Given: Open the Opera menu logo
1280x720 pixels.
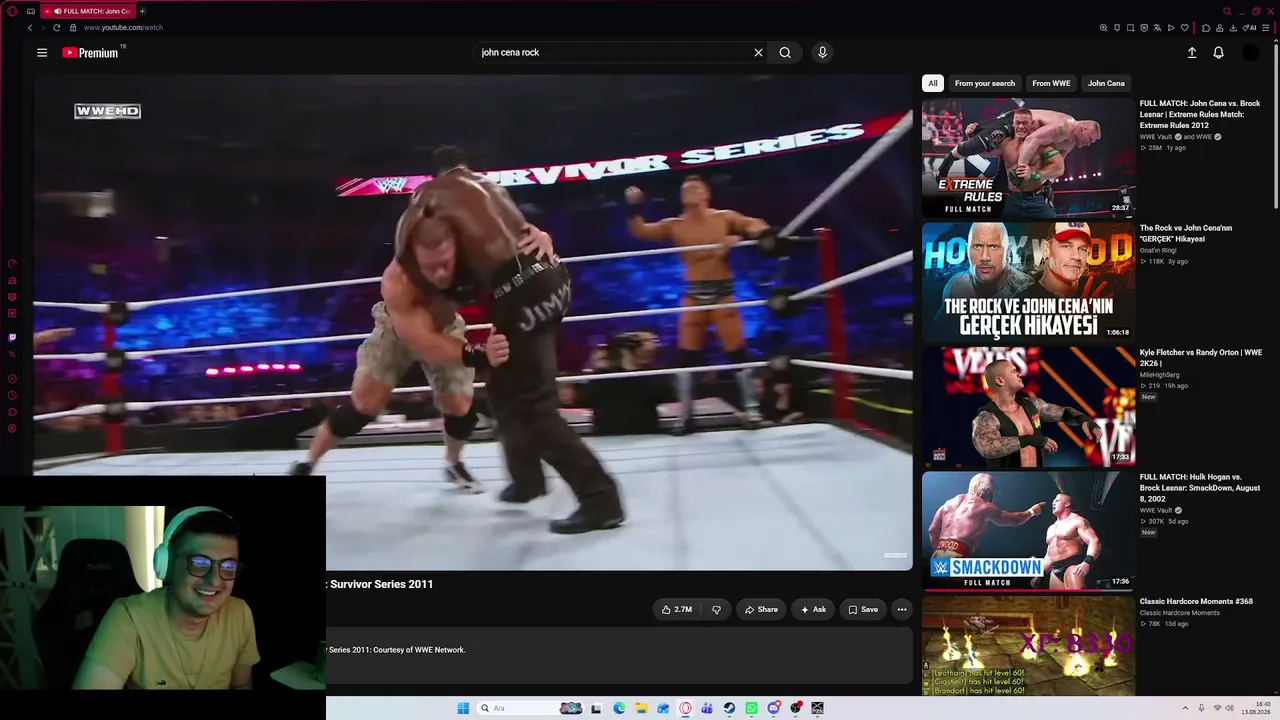Looking at the screenshot, I should pyautogui.click(x=12, y=11).
